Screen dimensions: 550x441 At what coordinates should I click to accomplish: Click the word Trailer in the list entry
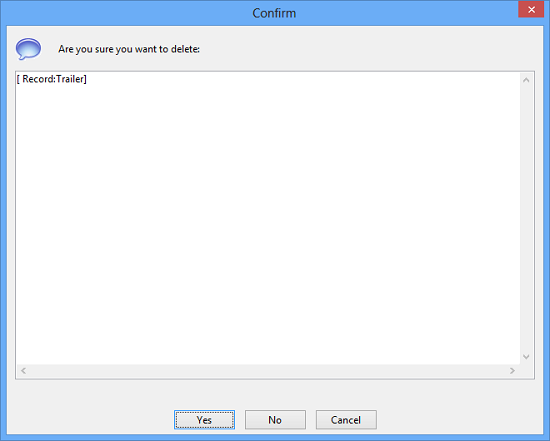point(70,79)
